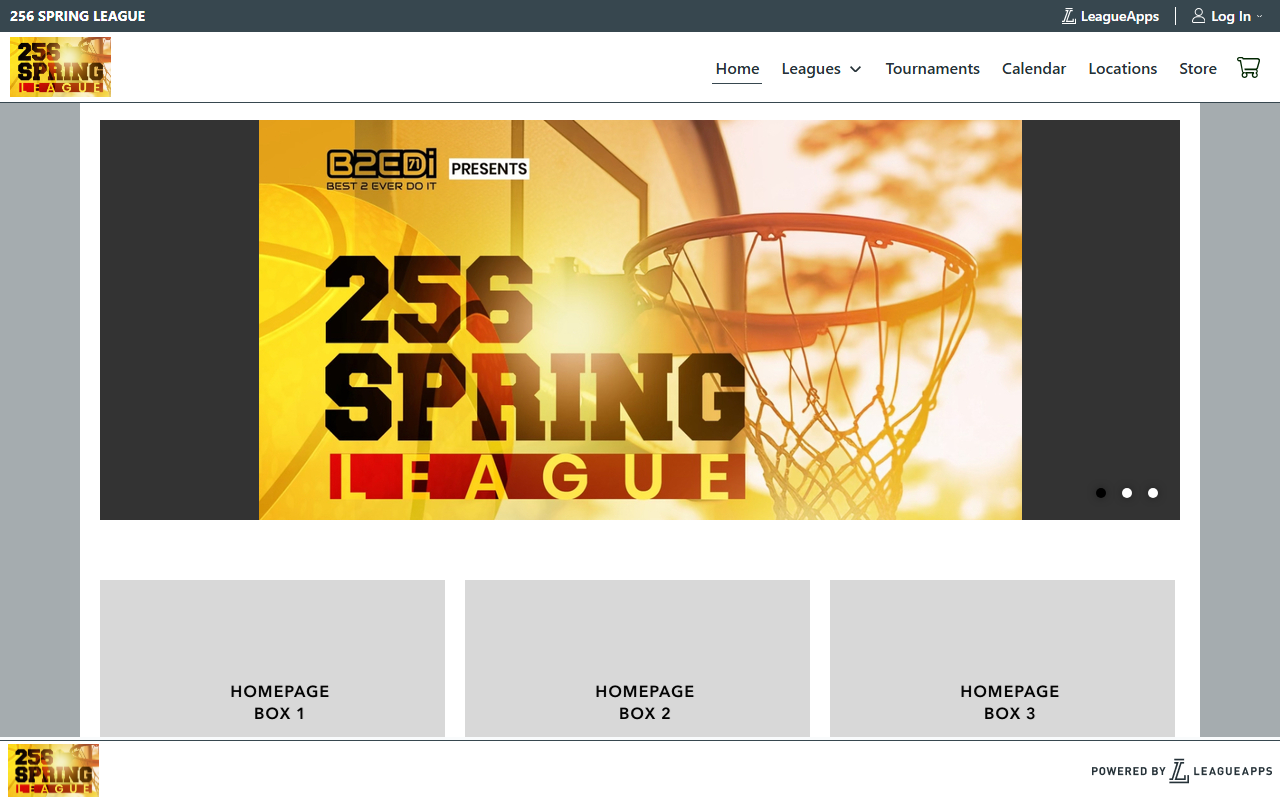Open Homepage Box 3
Screen dimensions: 1280x800
coord(1002,659)
